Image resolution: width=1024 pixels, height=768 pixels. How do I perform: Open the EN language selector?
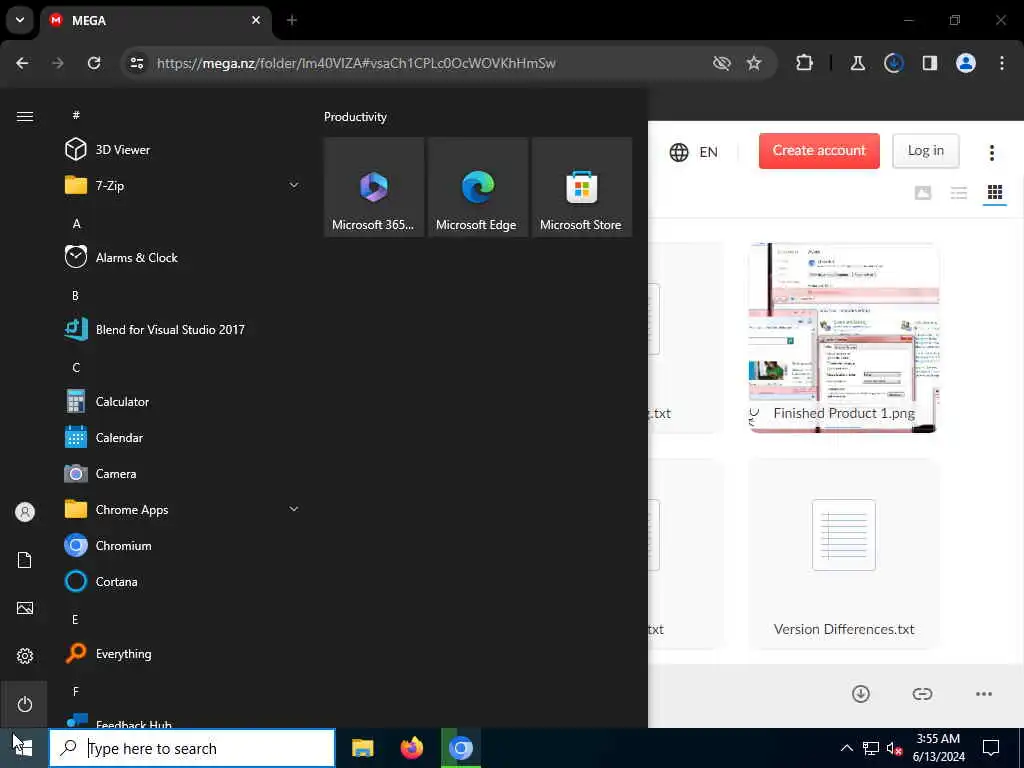pos(694,152)
